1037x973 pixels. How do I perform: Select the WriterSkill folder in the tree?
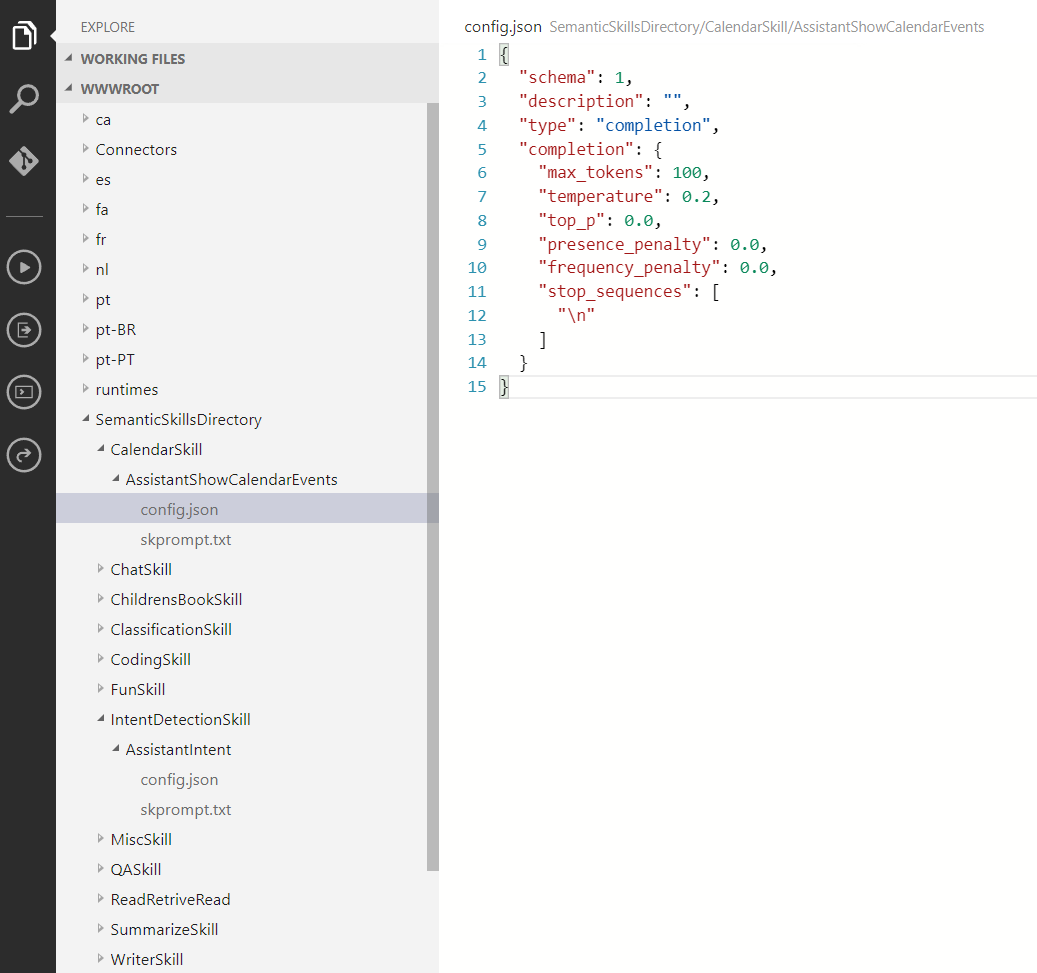click(146, 959)
